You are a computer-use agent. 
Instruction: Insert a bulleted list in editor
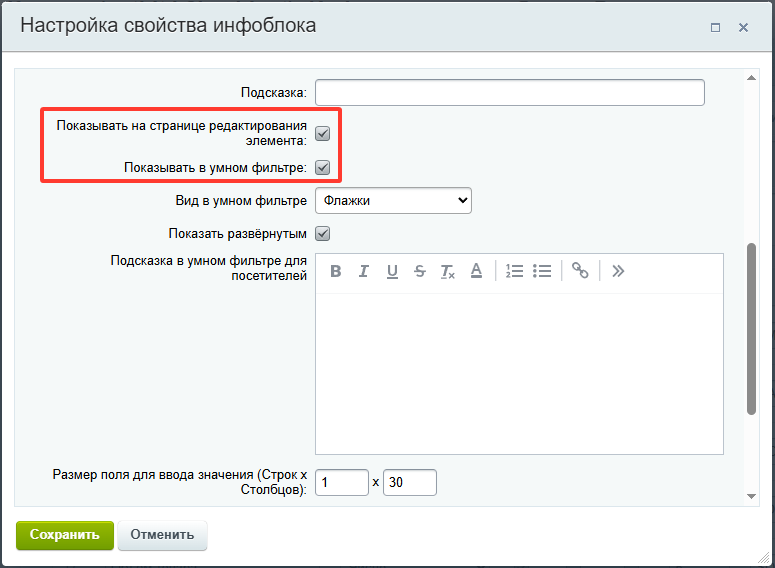[542, 271]
